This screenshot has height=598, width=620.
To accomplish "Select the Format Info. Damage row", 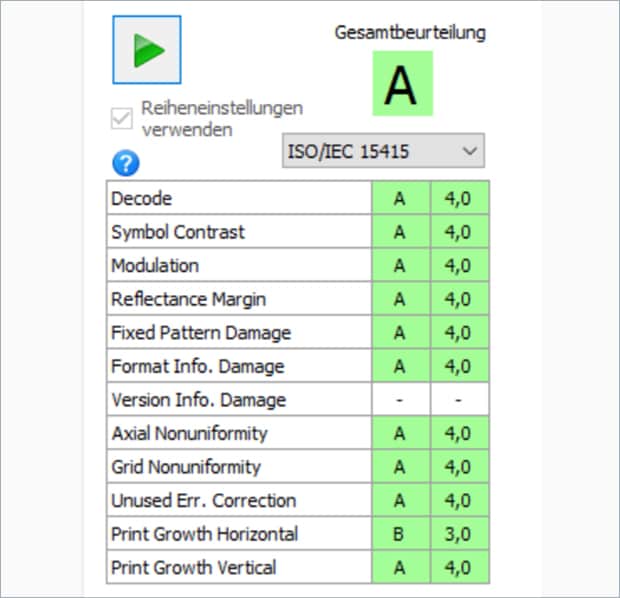I will [x=198, y=366].
